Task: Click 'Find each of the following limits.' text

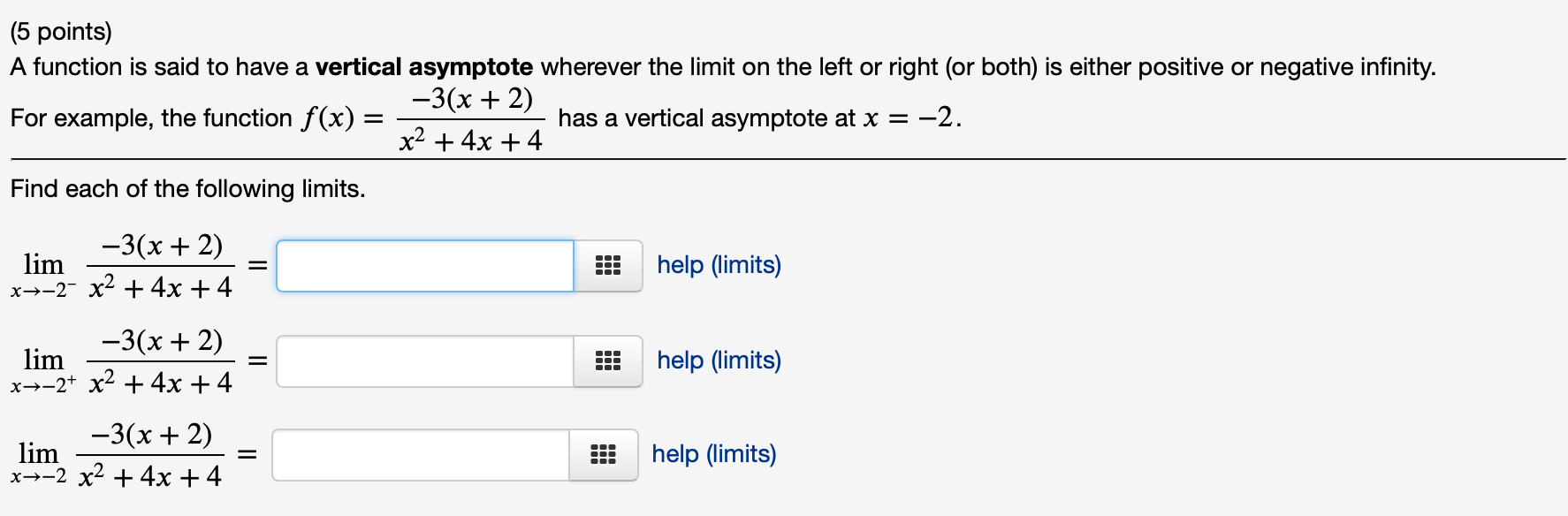Action: (x=187, y=189)
